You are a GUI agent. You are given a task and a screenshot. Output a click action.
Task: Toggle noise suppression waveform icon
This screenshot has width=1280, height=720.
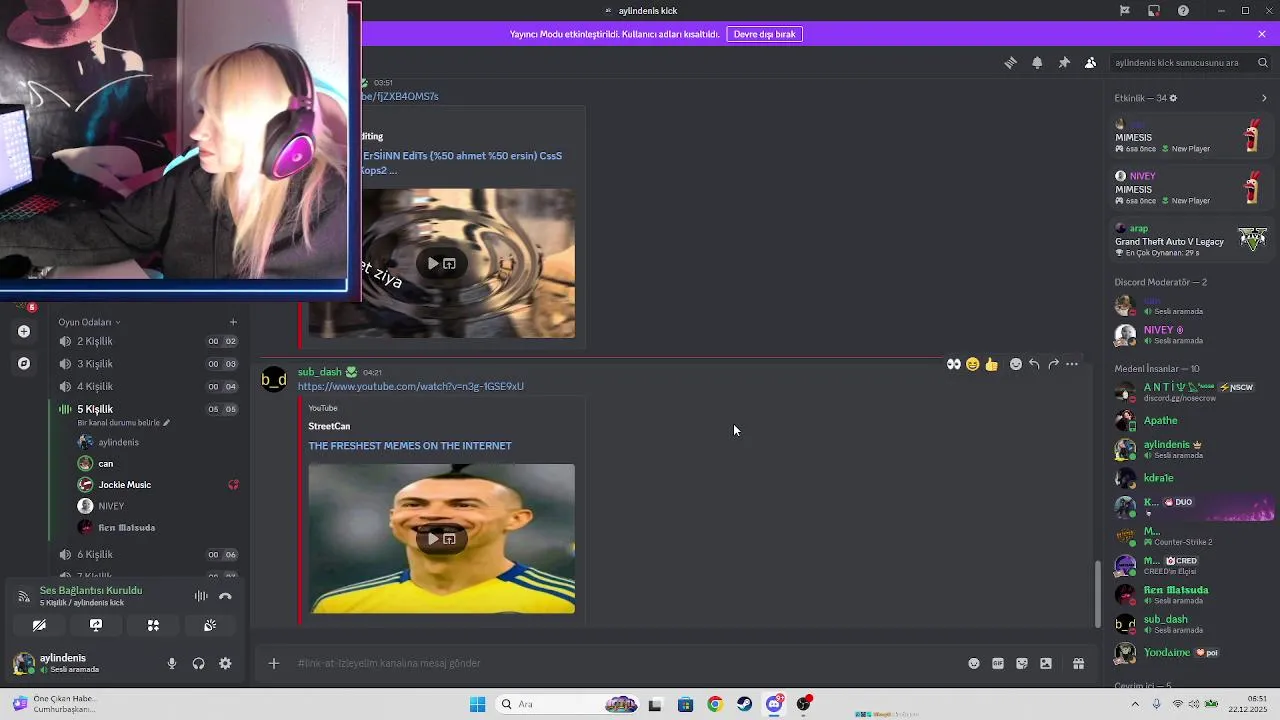click(201, 596)
